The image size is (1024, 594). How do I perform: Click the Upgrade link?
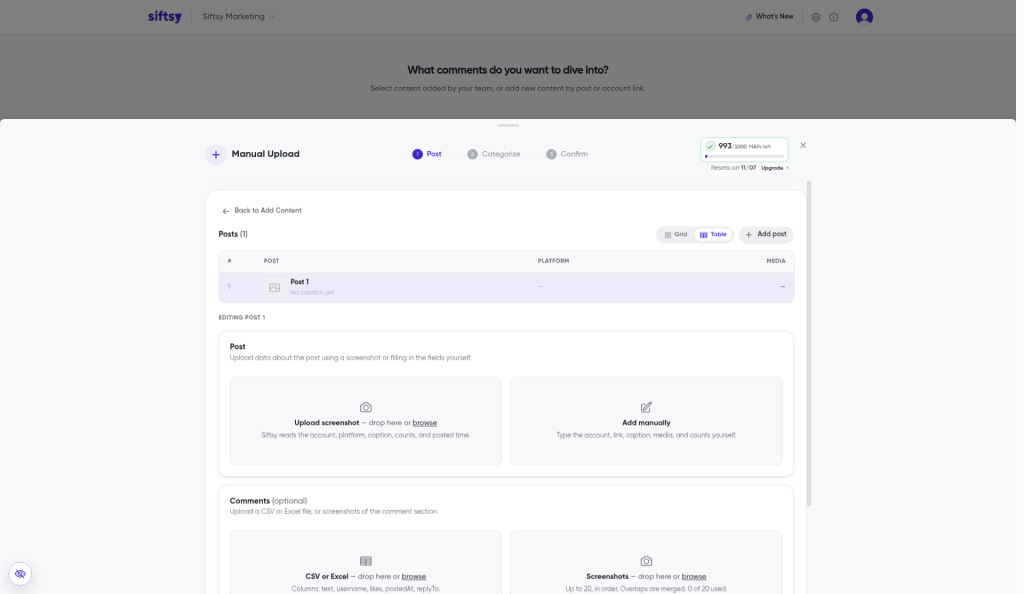tap(775, 168)
